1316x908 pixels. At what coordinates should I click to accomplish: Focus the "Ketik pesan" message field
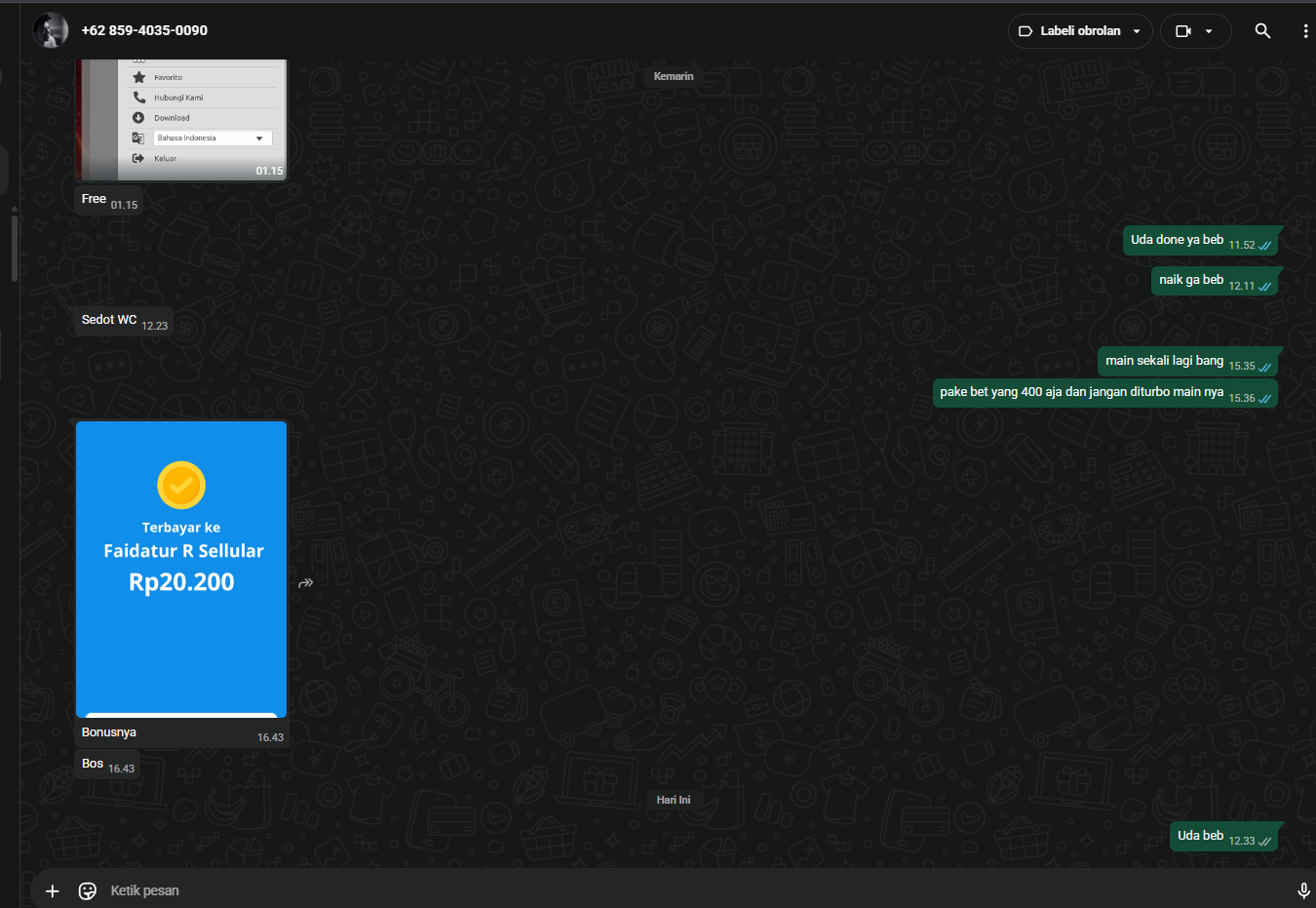696,890
